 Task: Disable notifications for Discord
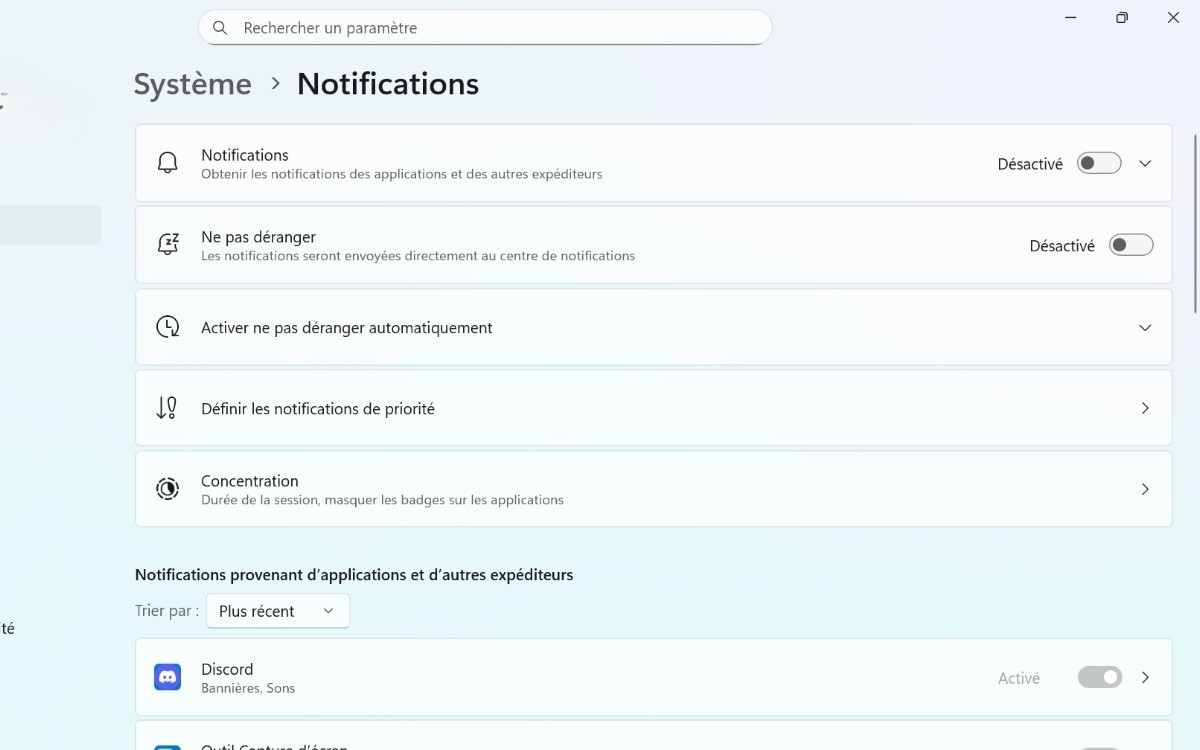coord(1100,677)
